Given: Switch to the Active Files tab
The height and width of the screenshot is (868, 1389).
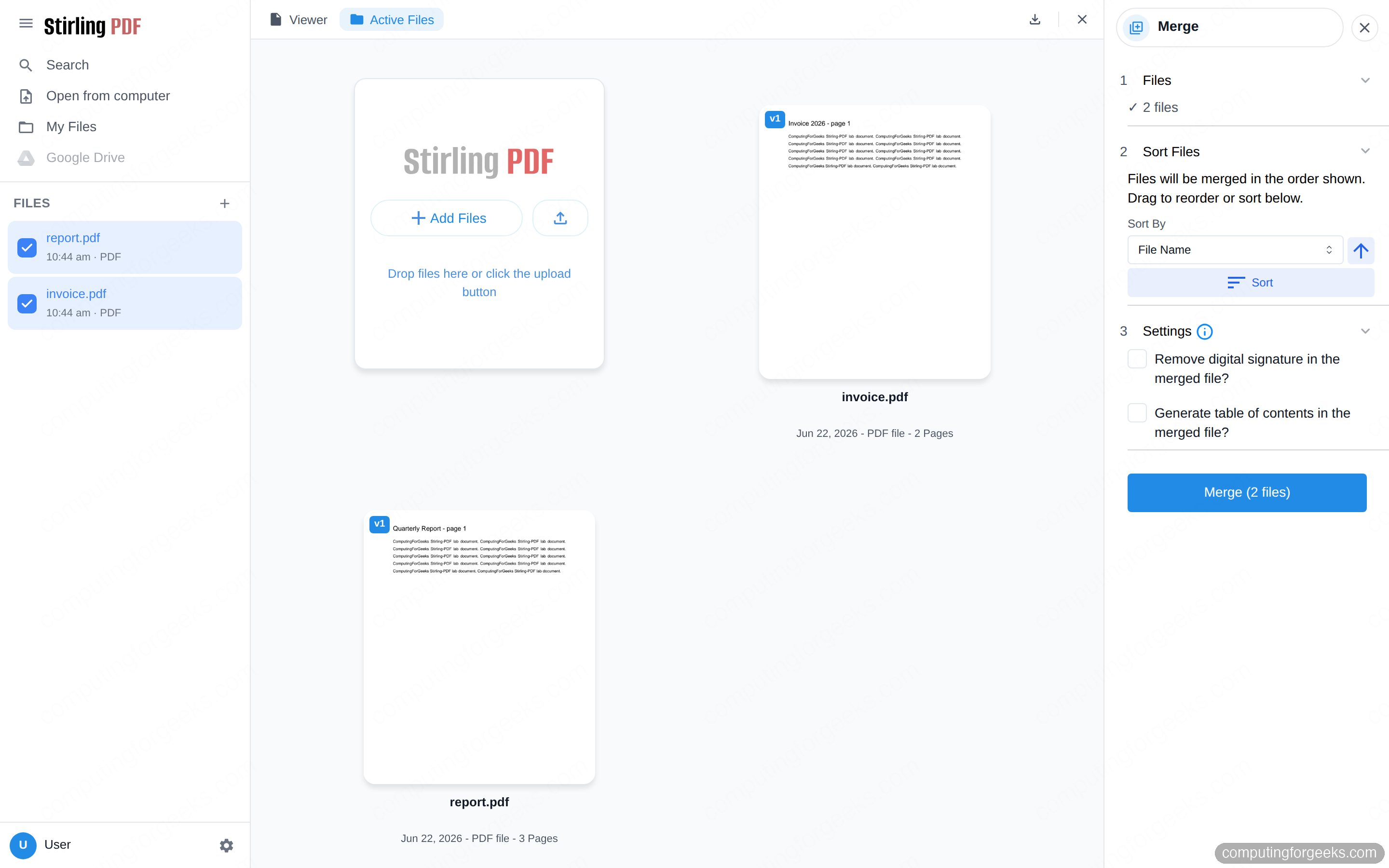Looking at the screenshot, I should 392,19.
